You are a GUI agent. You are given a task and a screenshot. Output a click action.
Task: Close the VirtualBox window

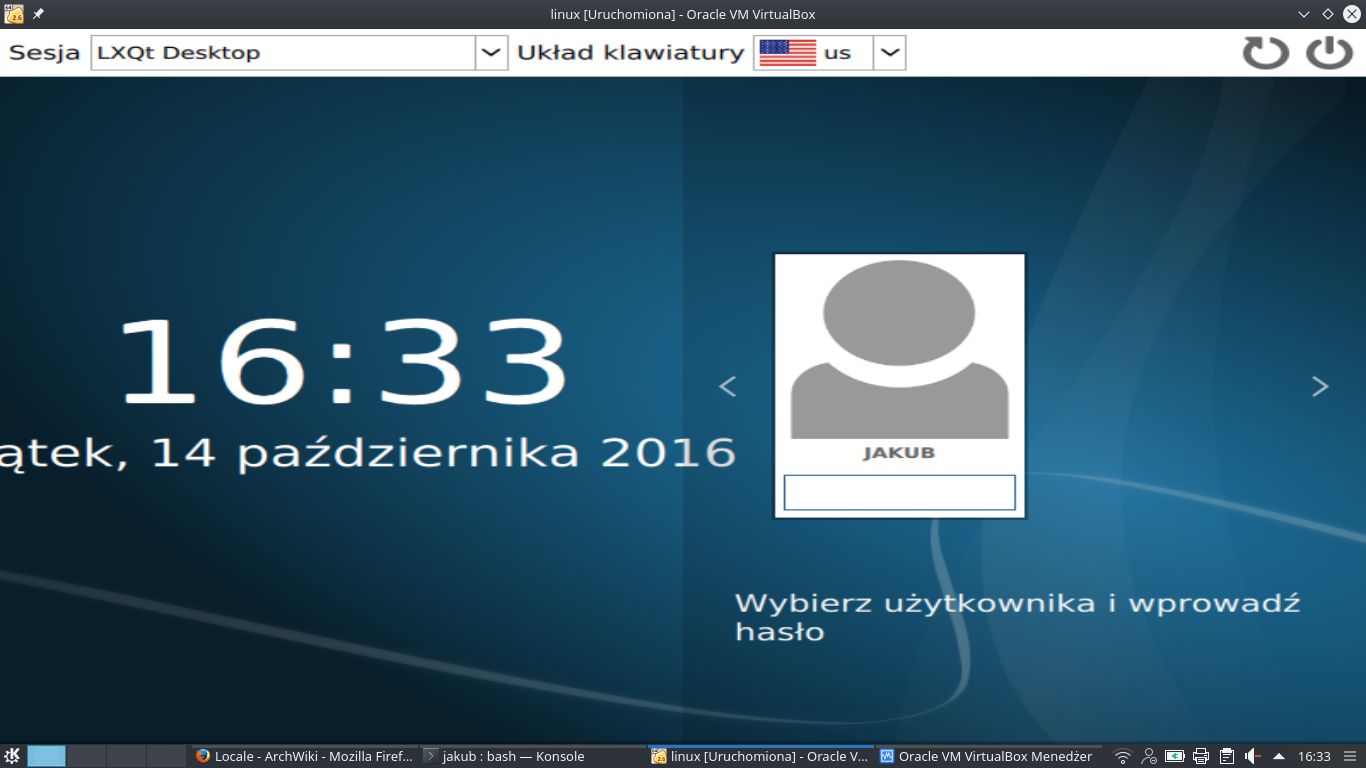(x=1351, y=14)
